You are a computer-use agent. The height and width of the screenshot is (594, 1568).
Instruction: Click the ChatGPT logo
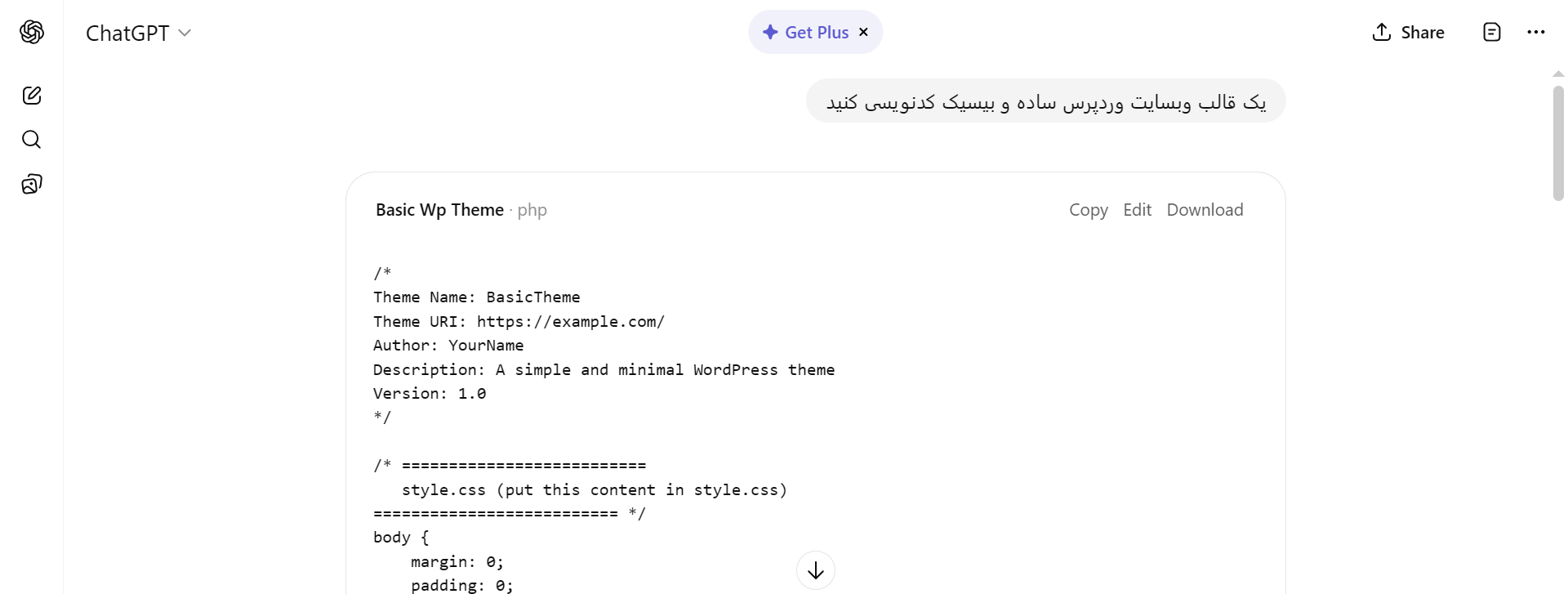[32, 32]
